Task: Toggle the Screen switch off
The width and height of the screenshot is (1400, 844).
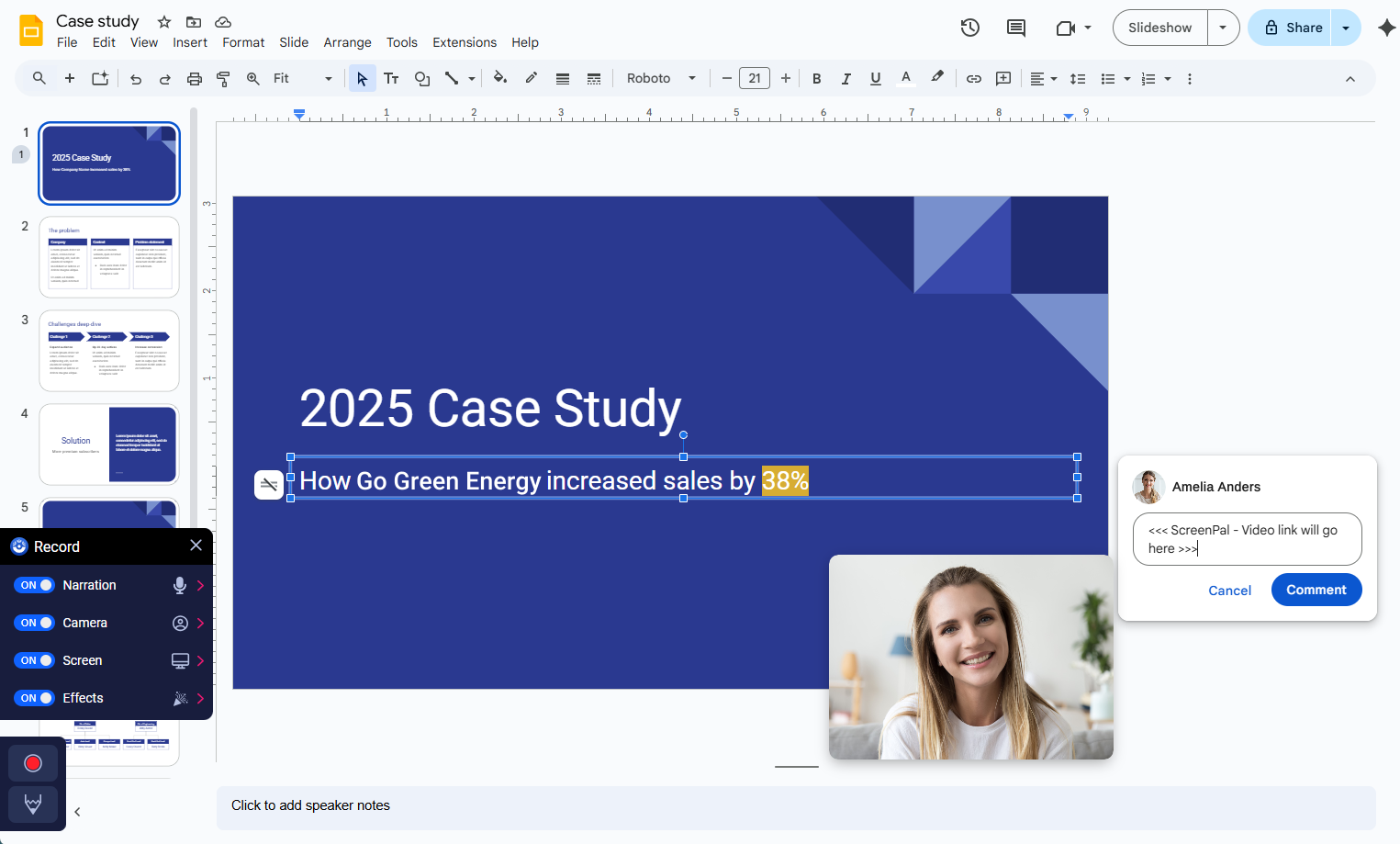Action: [34, 660]
